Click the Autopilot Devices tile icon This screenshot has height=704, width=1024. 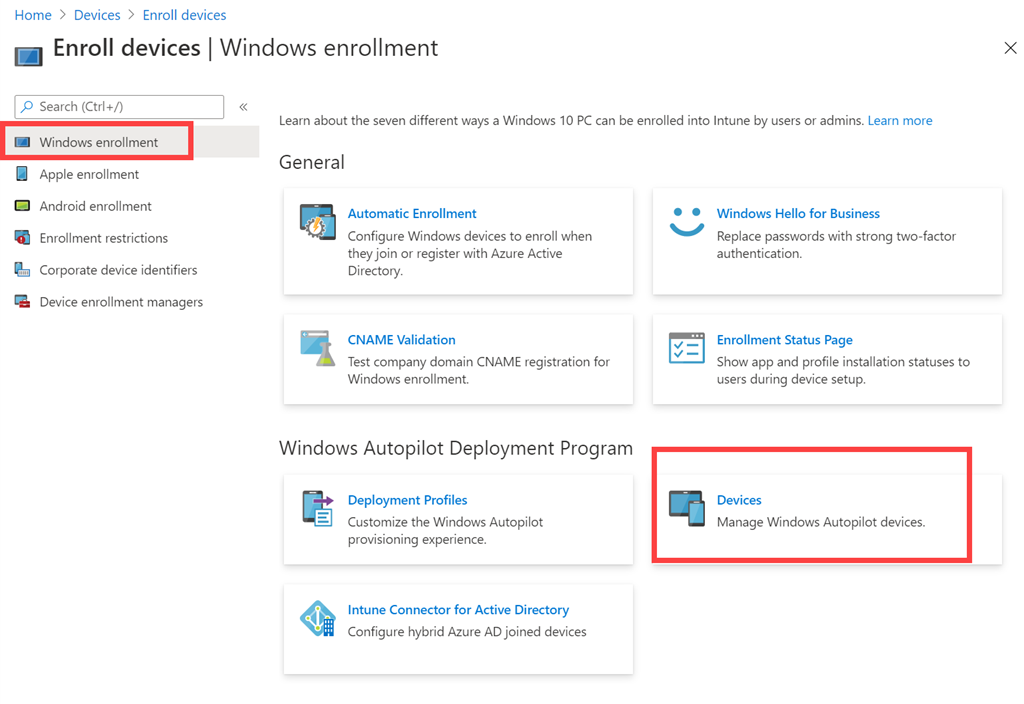686,508
